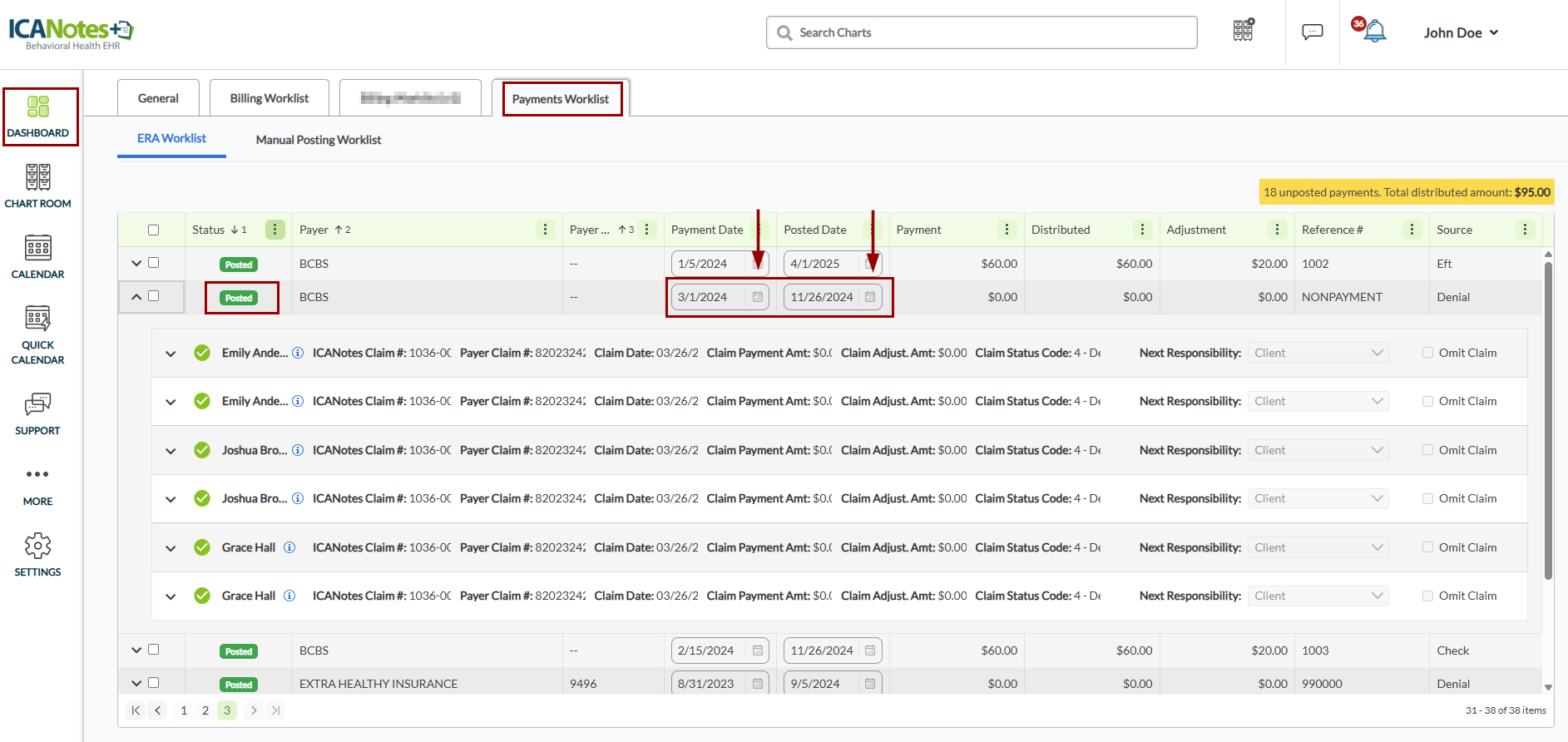This screenshot has height=742, width=1568.
Task: Click the notifications bell icon
Action: [x=1375, y=32]
